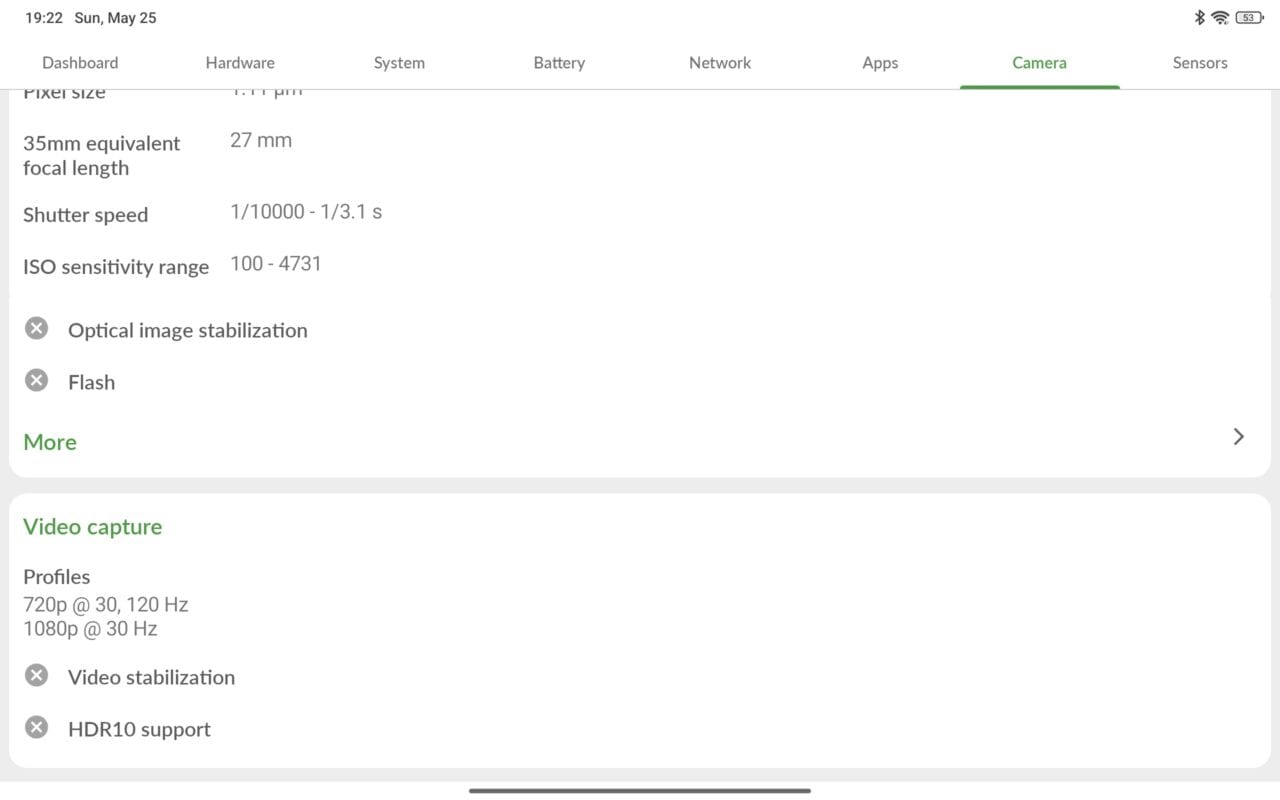The height and width of the screenshot is (800, 1280).
Task: Tap the Wi-Fi status icon
Action: pos(1219,17)
